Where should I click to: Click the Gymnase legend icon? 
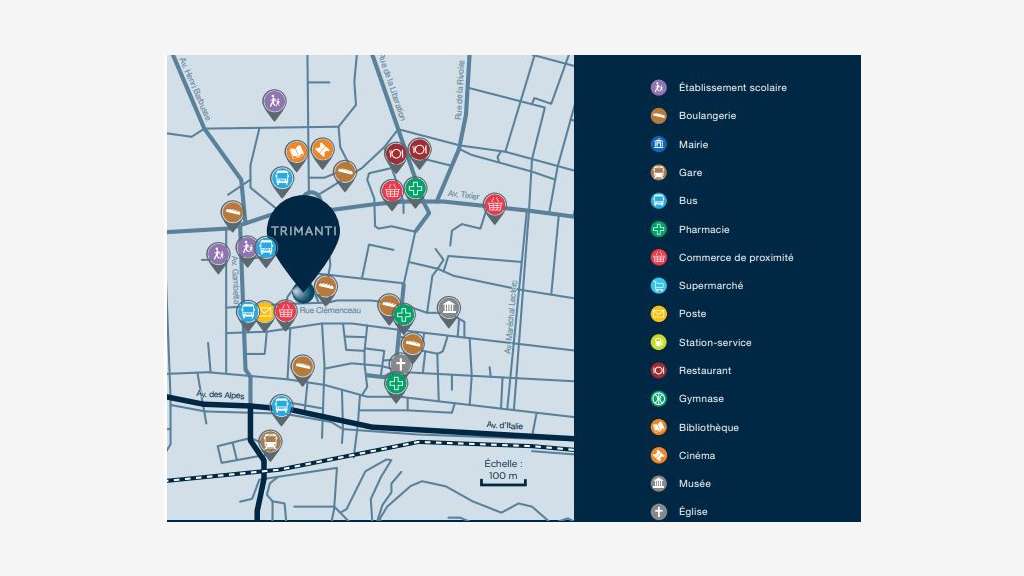[659, 398]
